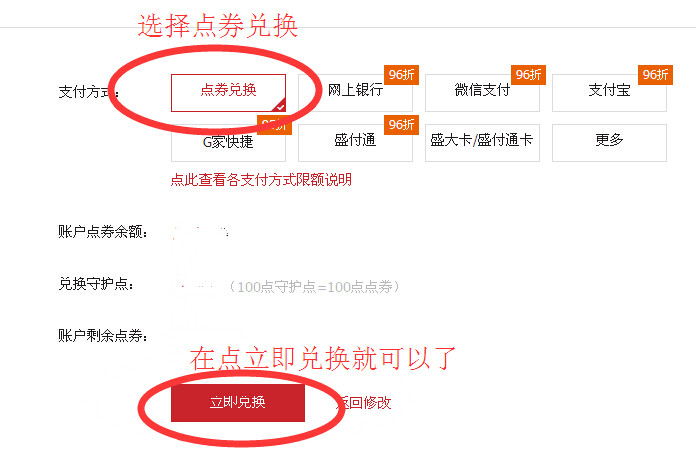Focus the 兑换守护点 amount field
696x461 pixels.
[x=198, y=286]
